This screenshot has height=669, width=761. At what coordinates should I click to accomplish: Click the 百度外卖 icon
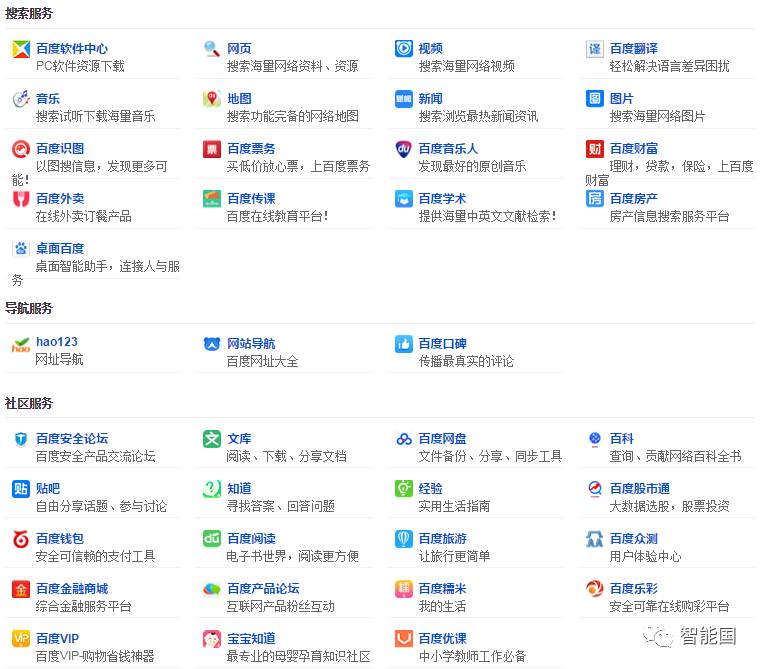tap(21, 199)
